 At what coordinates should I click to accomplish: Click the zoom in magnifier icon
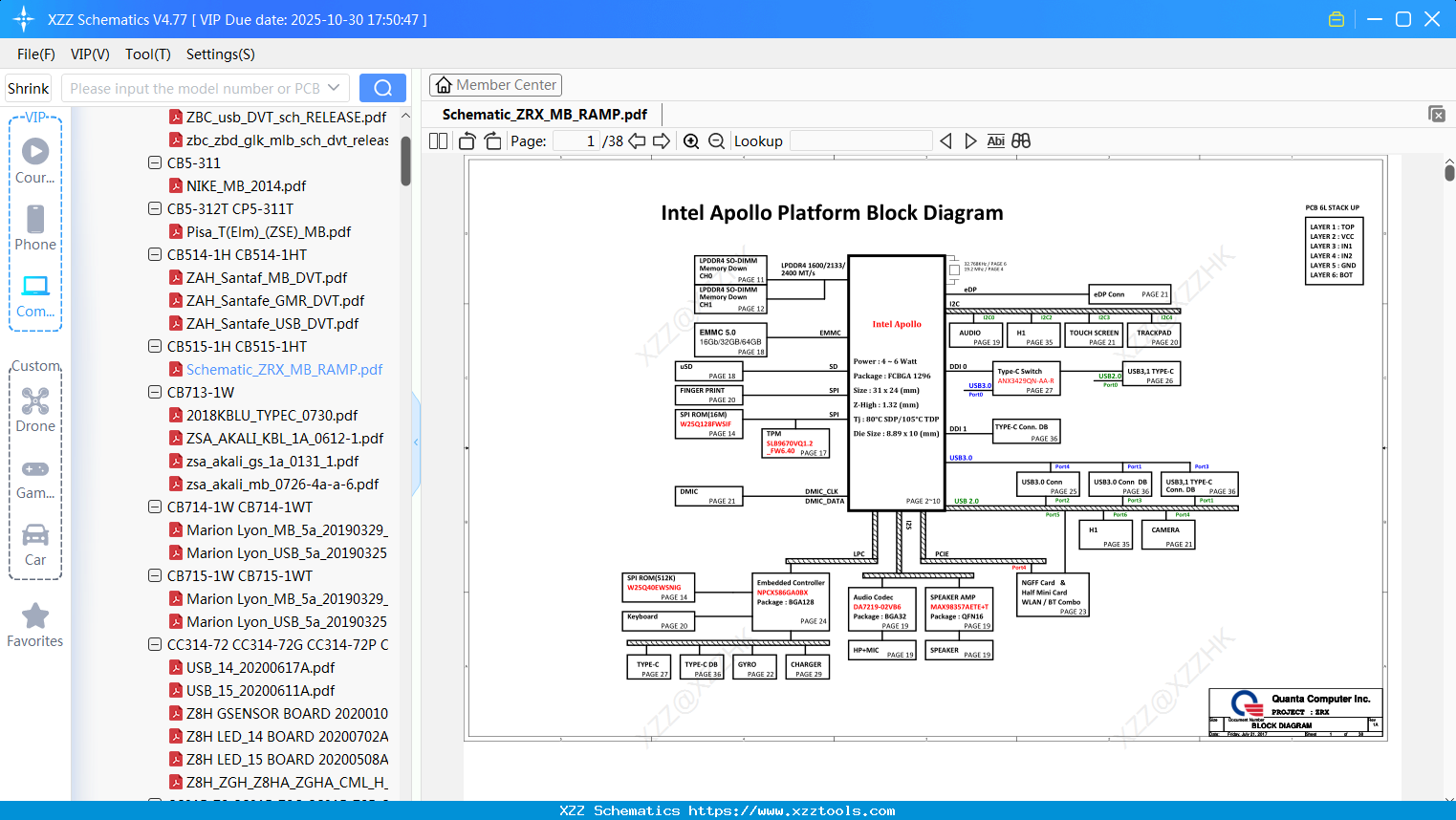click(x=691, y=141)
